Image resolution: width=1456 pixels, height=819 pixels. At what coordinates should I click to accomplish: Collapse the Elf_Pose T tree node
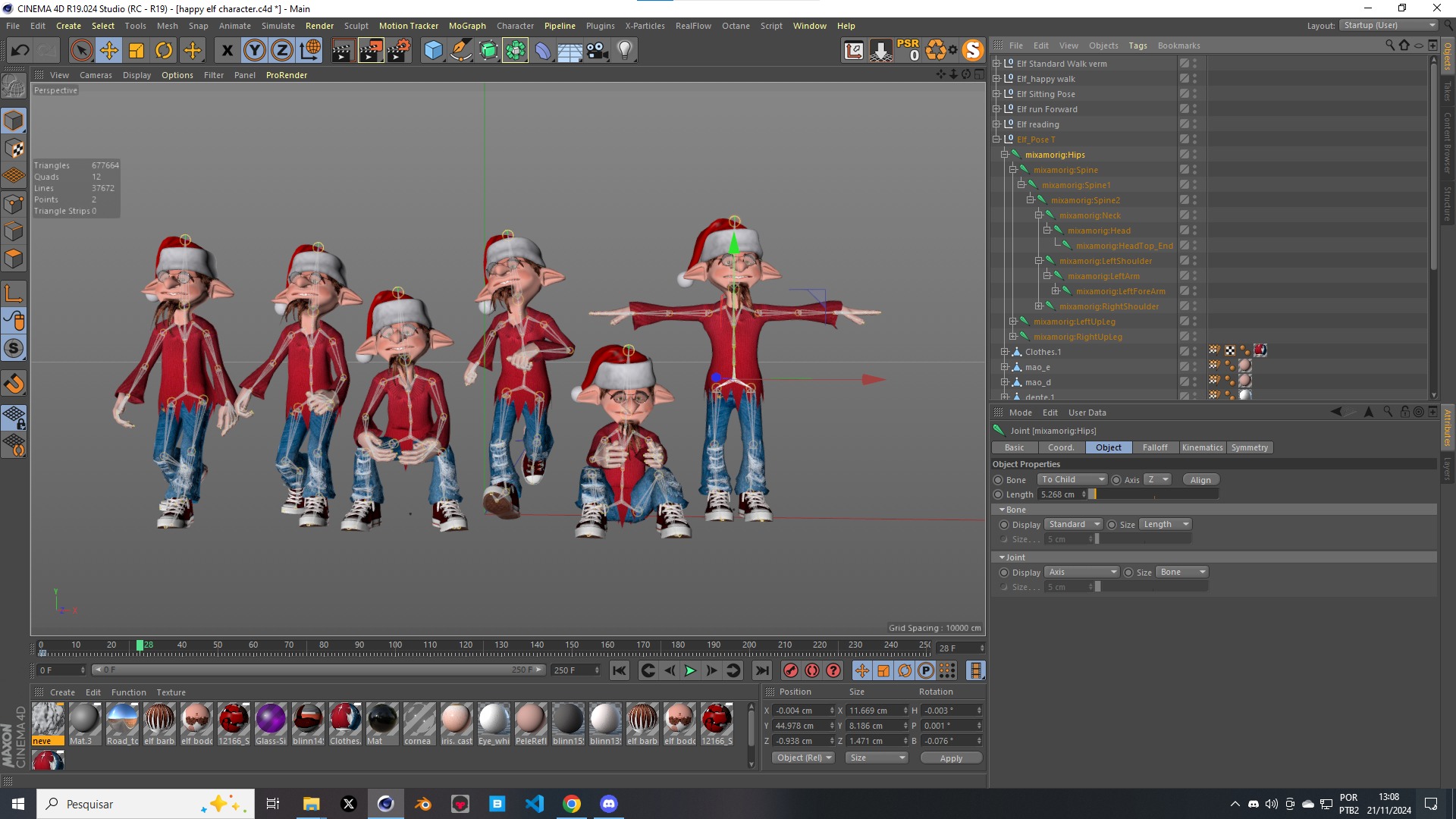point(996,140)
